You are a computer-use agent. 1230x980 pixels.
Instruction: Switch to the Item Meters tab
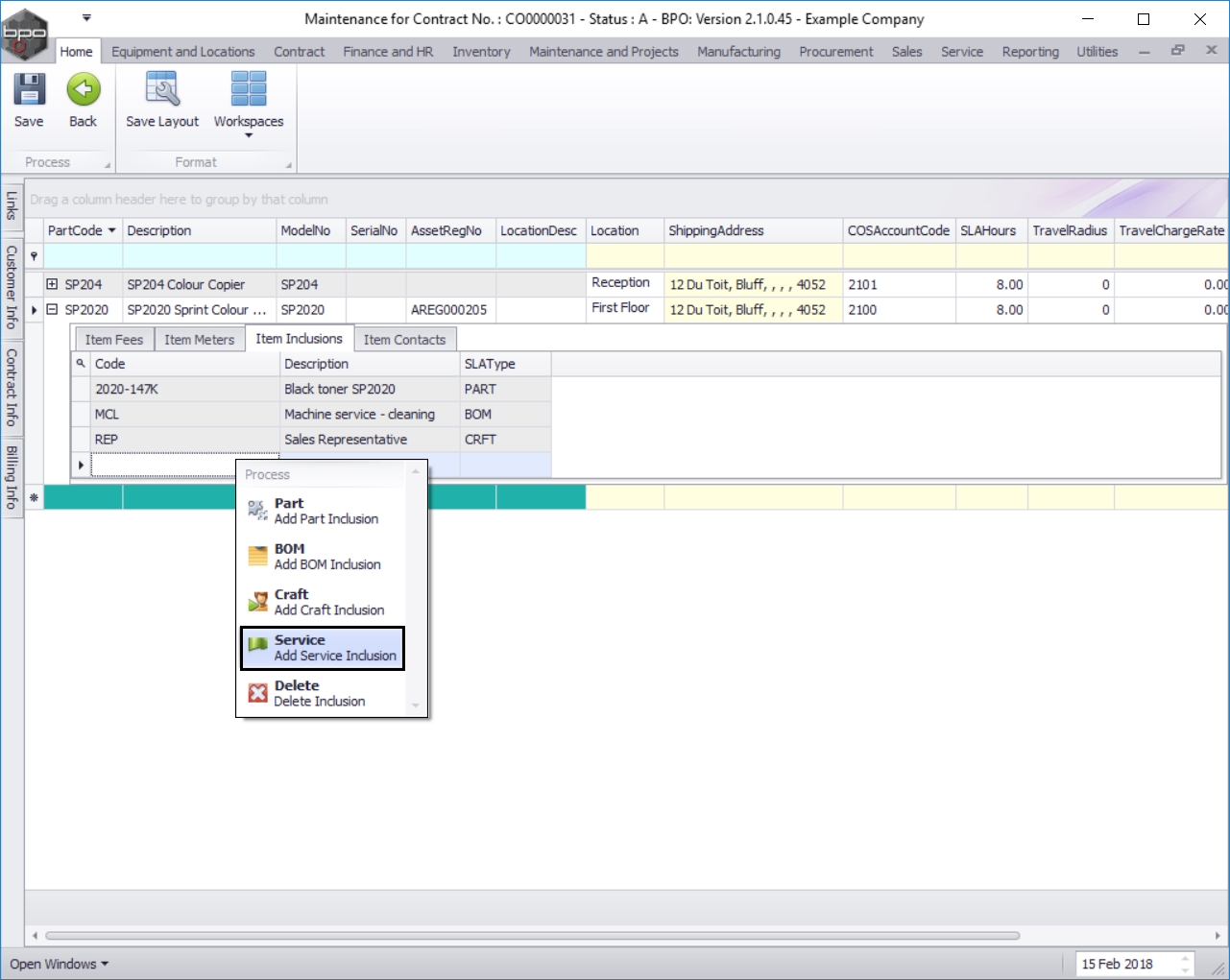tap(199, 340)
